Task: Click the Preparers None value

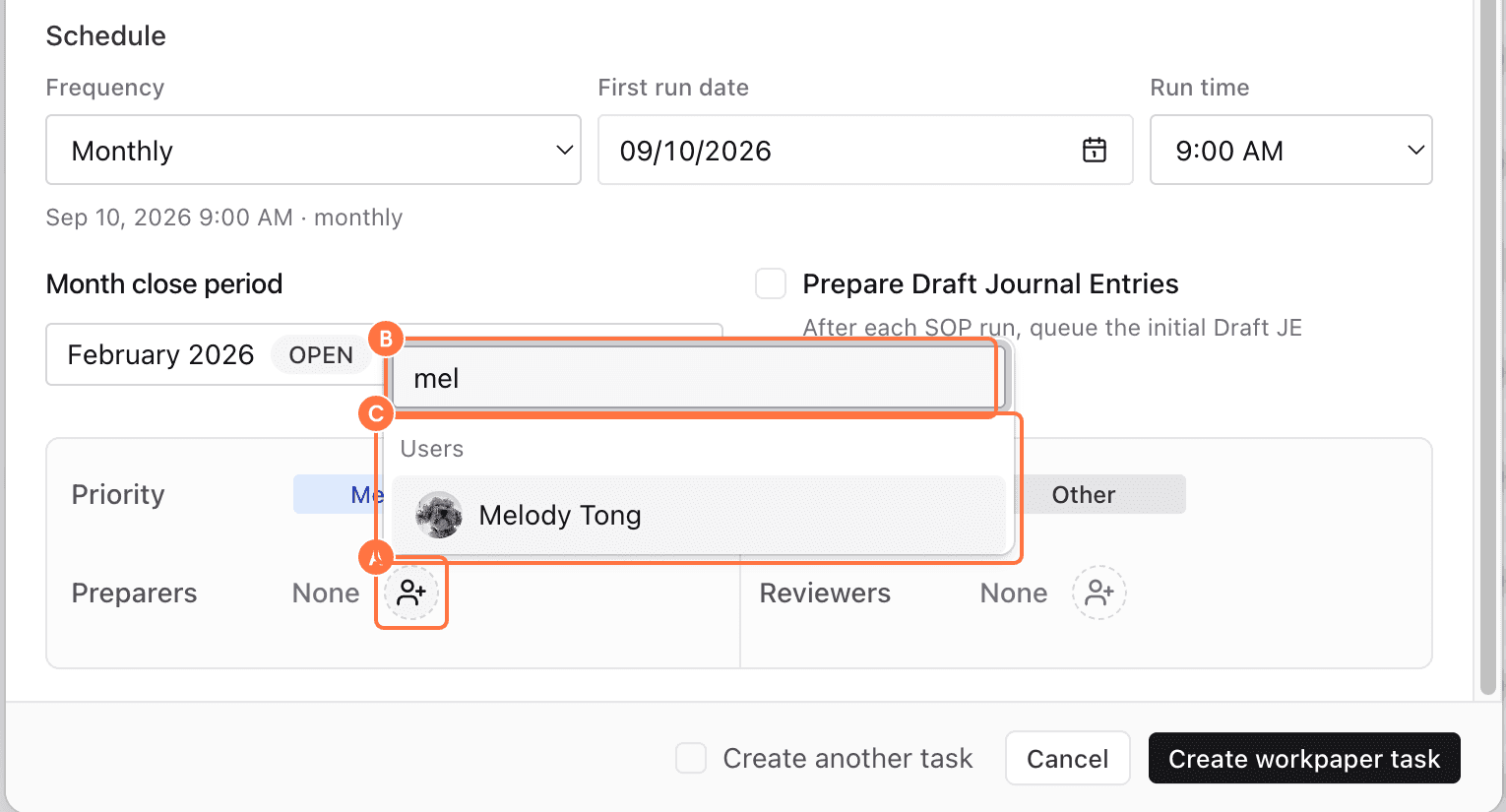Action: [x=326, y=593]
